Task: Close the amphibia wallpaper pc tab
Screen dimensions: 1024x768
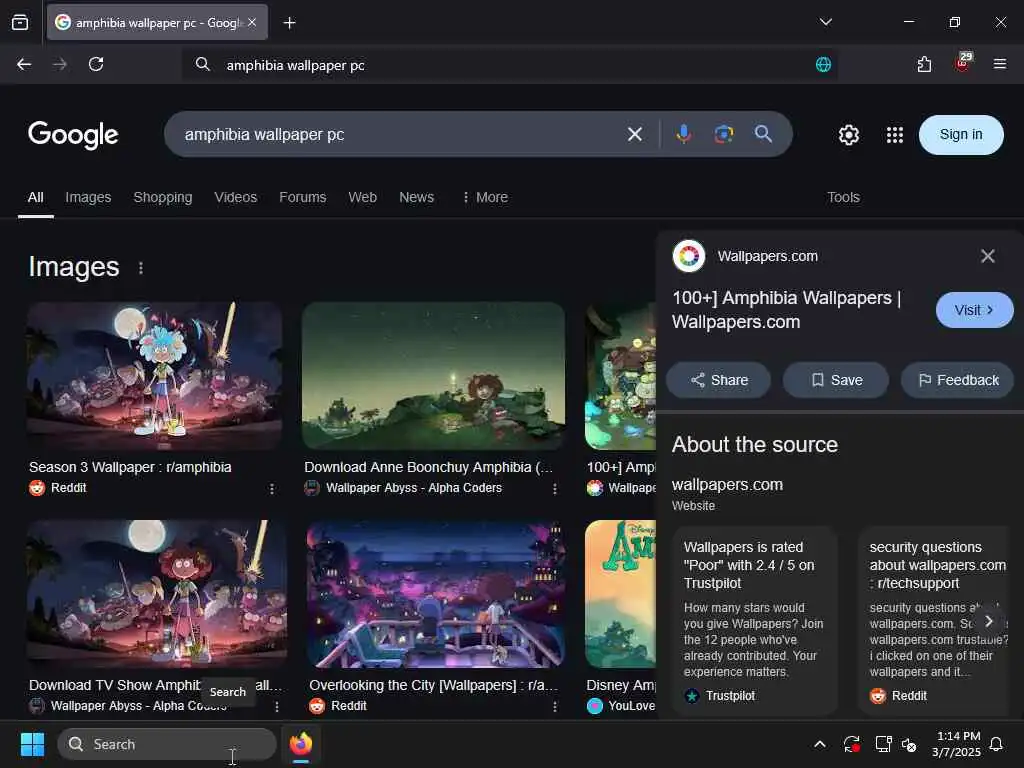Action: pyautogui.click(x=252, y=22)
